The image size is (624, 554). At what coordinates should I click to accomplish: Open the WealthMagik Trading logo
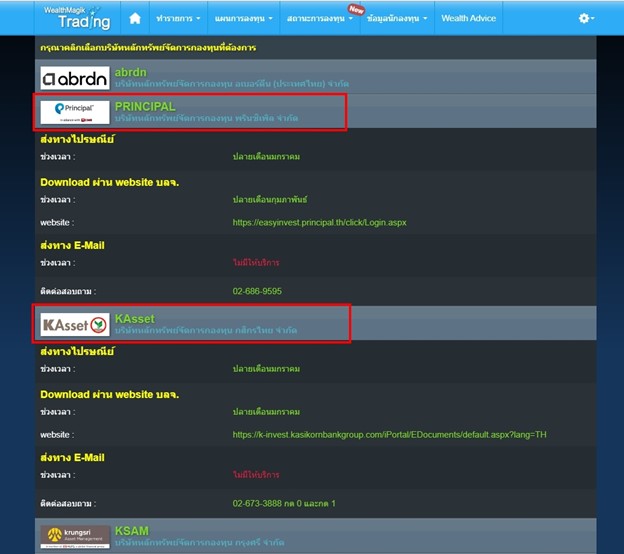[77, 18]
